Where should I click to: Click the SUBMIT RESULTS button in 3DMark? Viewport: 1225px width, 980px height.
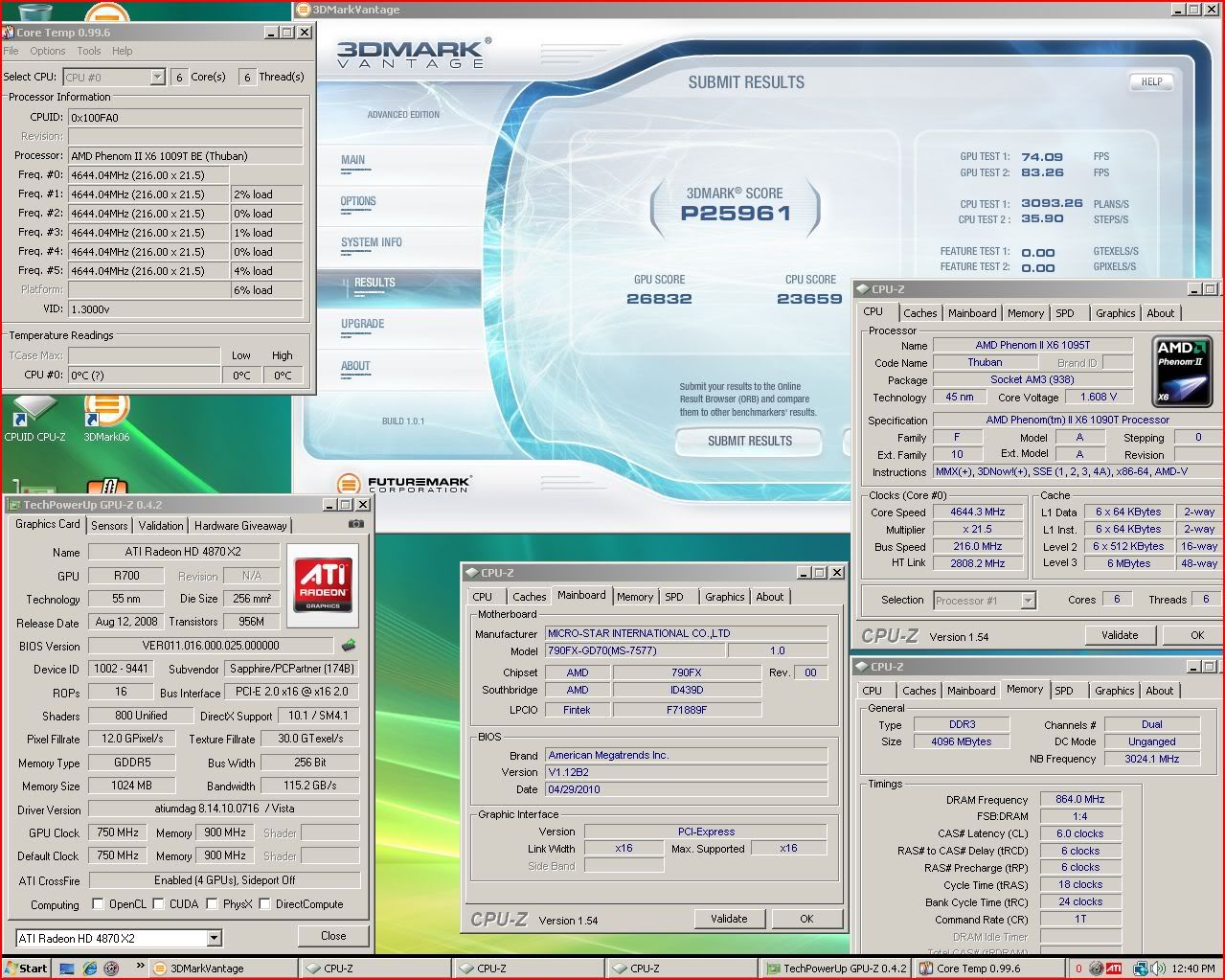[750, 441]
